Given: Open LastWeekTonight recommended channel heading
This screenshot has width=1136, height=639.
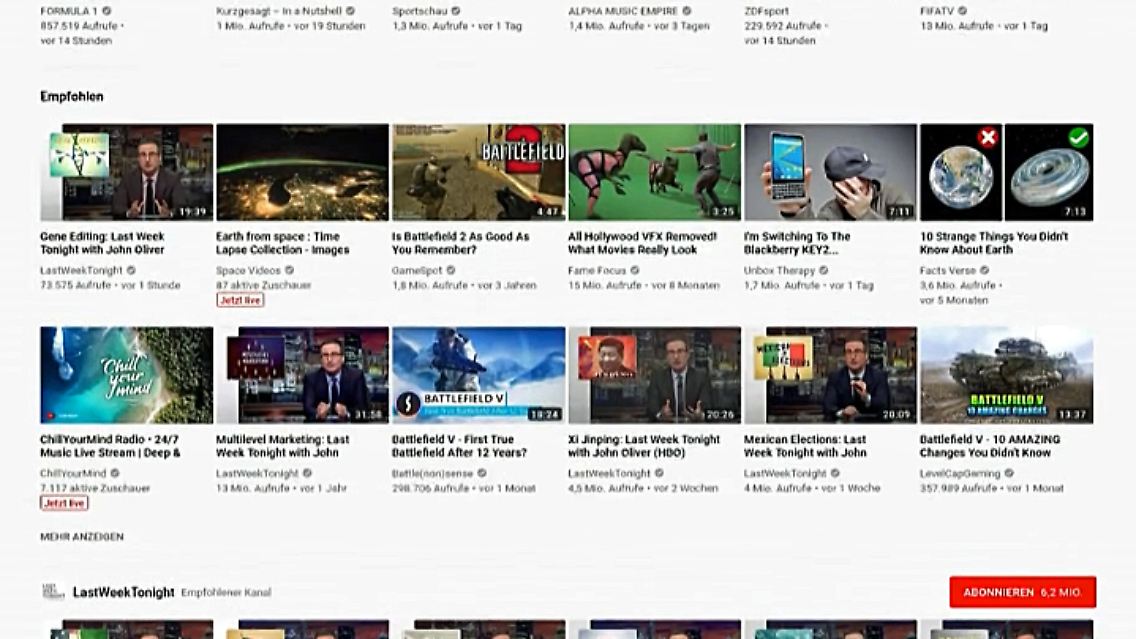Looking at the screenshot, I should (x=123, y=592).
